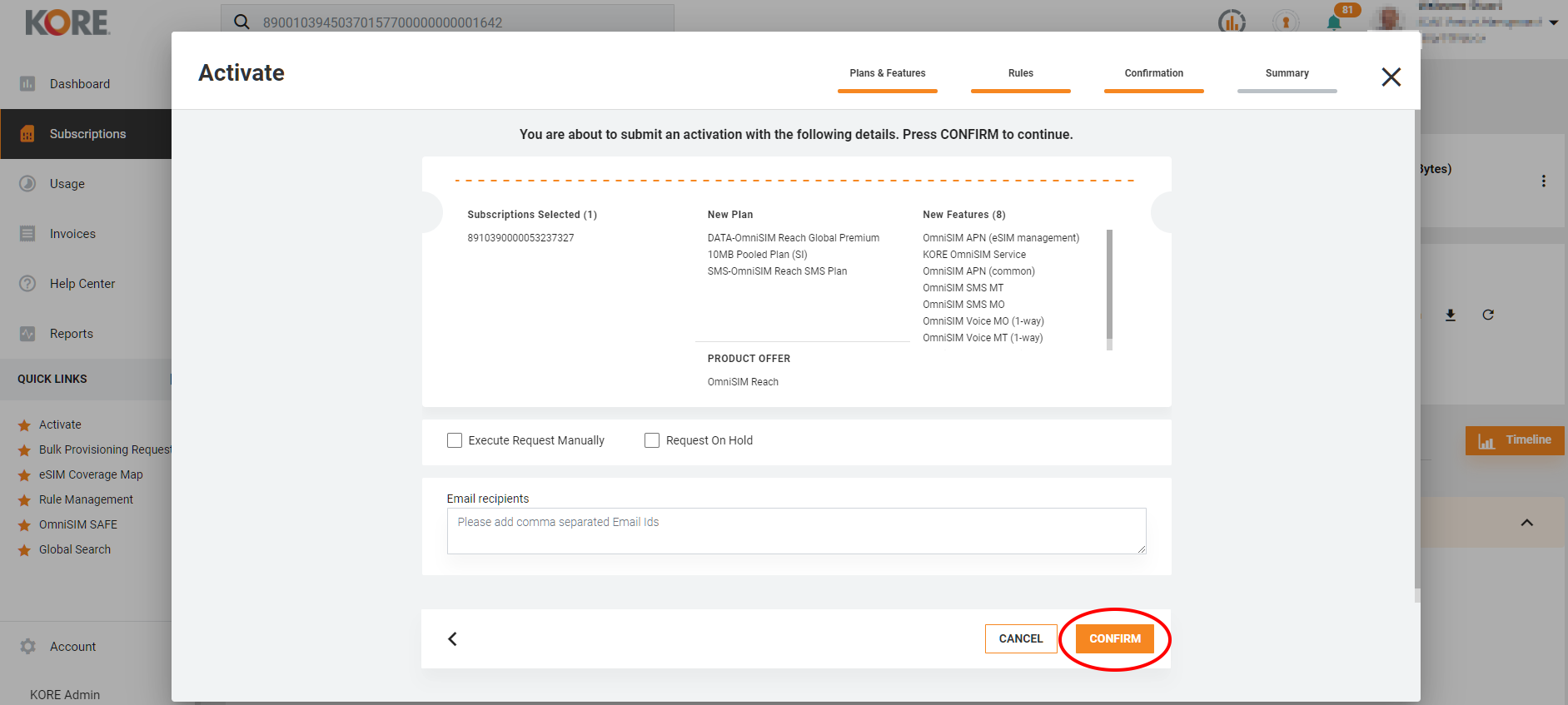
Task: Open eSIM Coverage Map quick link
Action: (91, 474)
